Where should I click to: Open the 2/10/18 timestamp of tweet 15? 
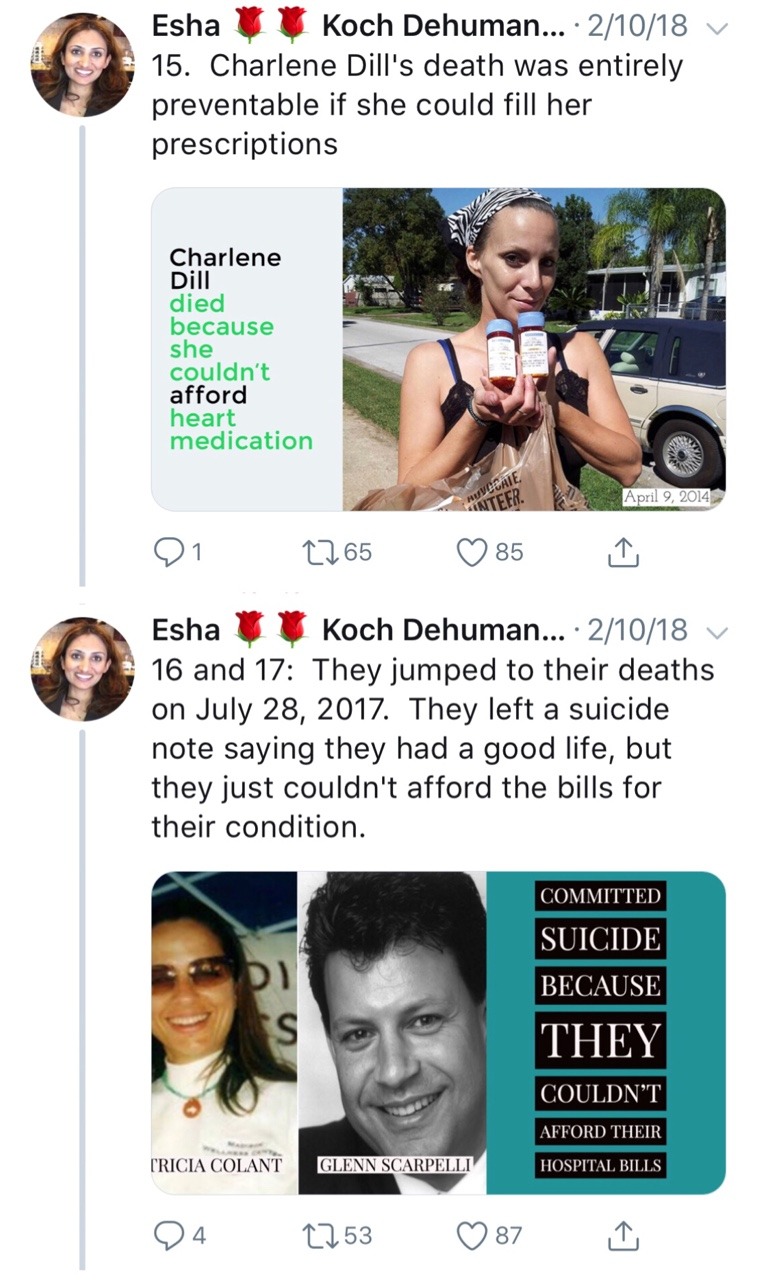click(x=639, y=27)
